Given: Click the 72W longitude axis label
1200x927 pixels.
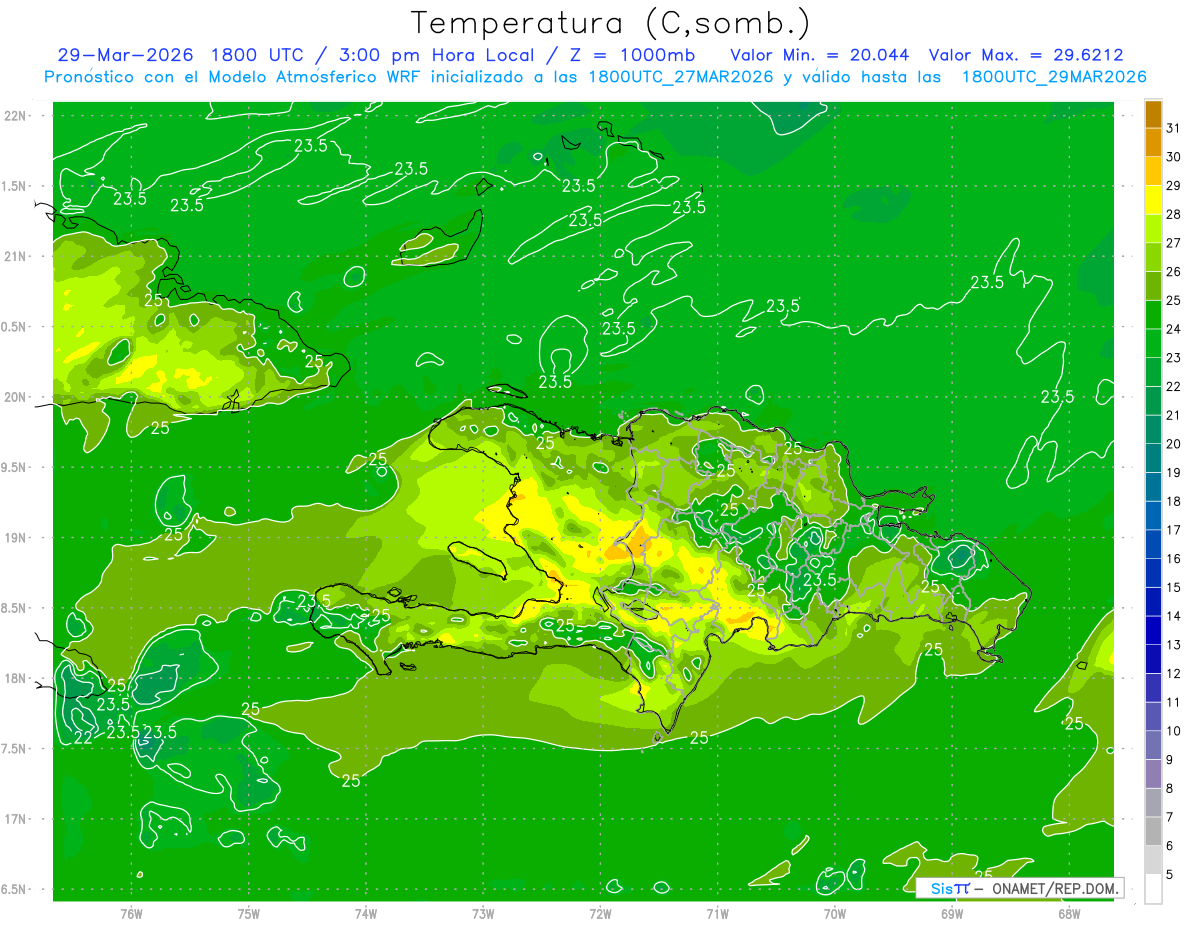Looking at the screenshot, I should (600, 913).
